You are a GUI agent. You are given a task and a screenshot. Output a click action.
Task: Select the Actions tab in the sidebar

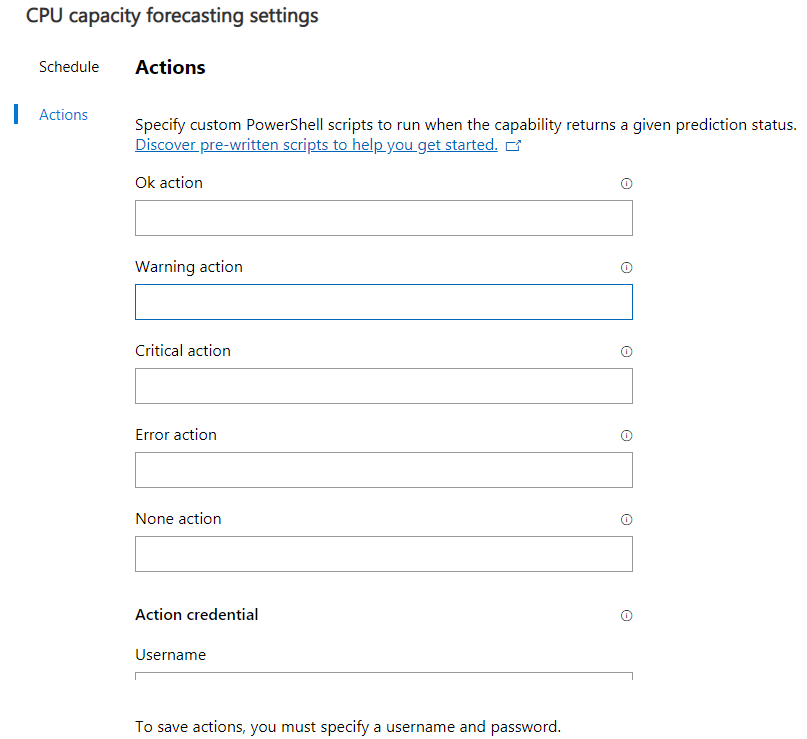click(x=63, y=115)
